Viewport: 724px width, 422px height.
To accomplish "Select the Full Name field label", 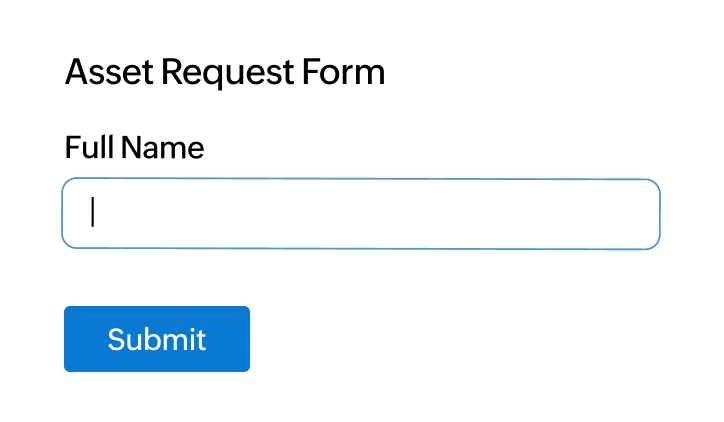I will point(134,149).
